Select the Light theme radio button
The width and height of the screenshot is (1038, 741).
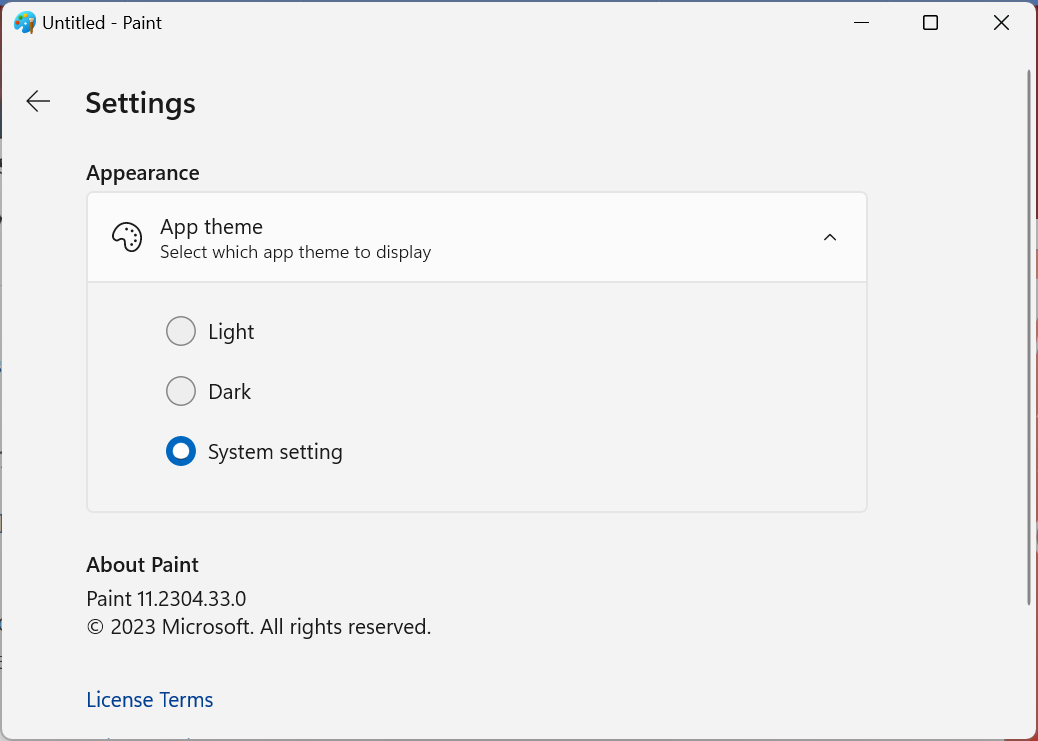point(181,331)
